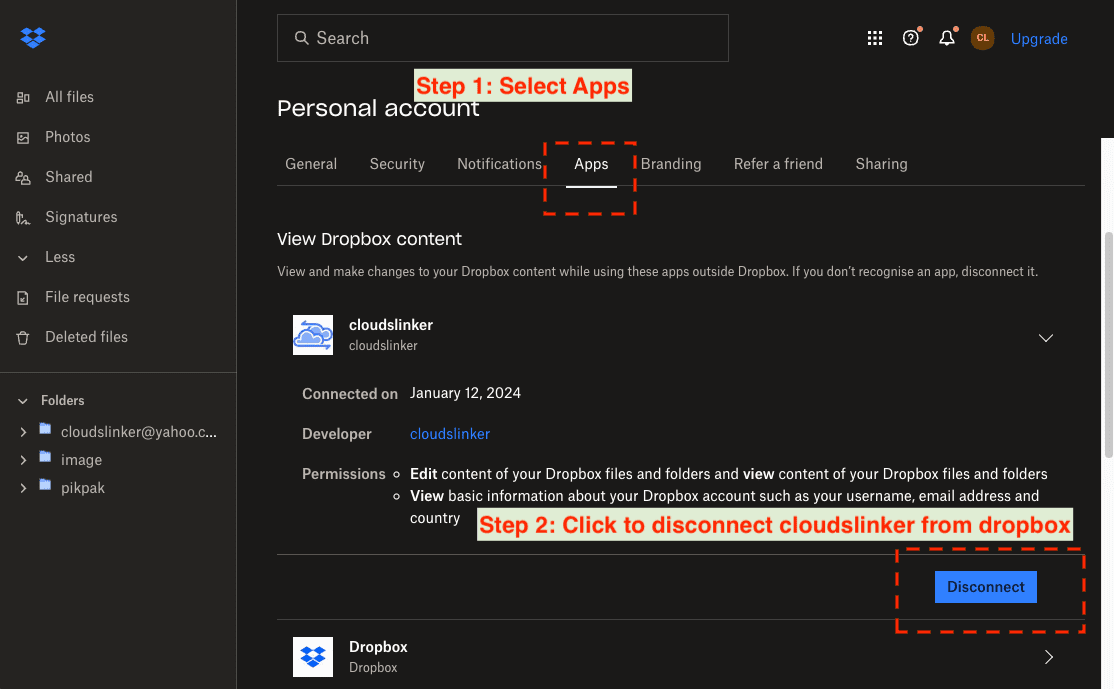
Task: Select the Apps tab
Action: point(591,164)
